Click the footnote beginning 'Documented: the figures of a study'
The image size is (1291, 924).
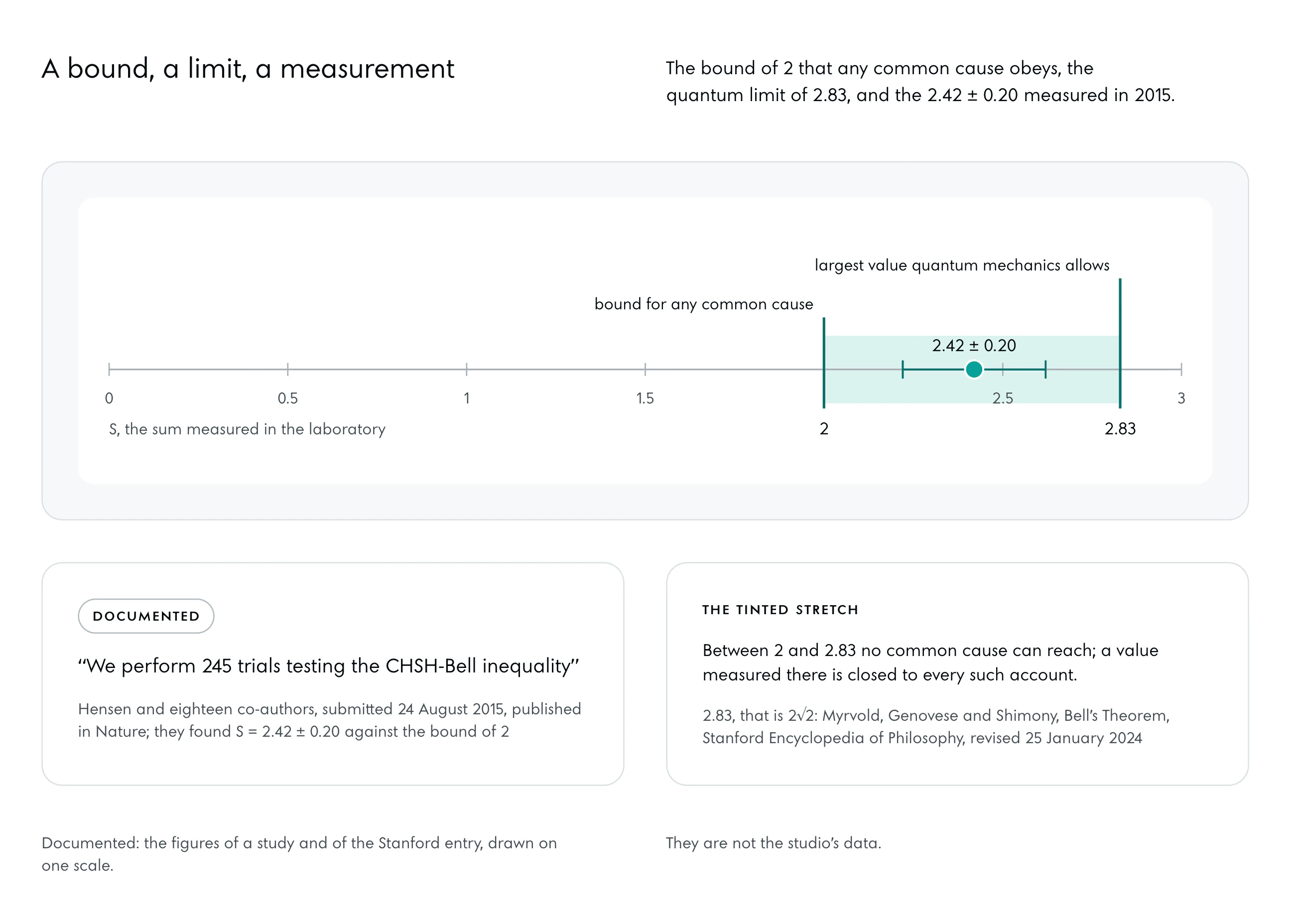pos(299,854)
